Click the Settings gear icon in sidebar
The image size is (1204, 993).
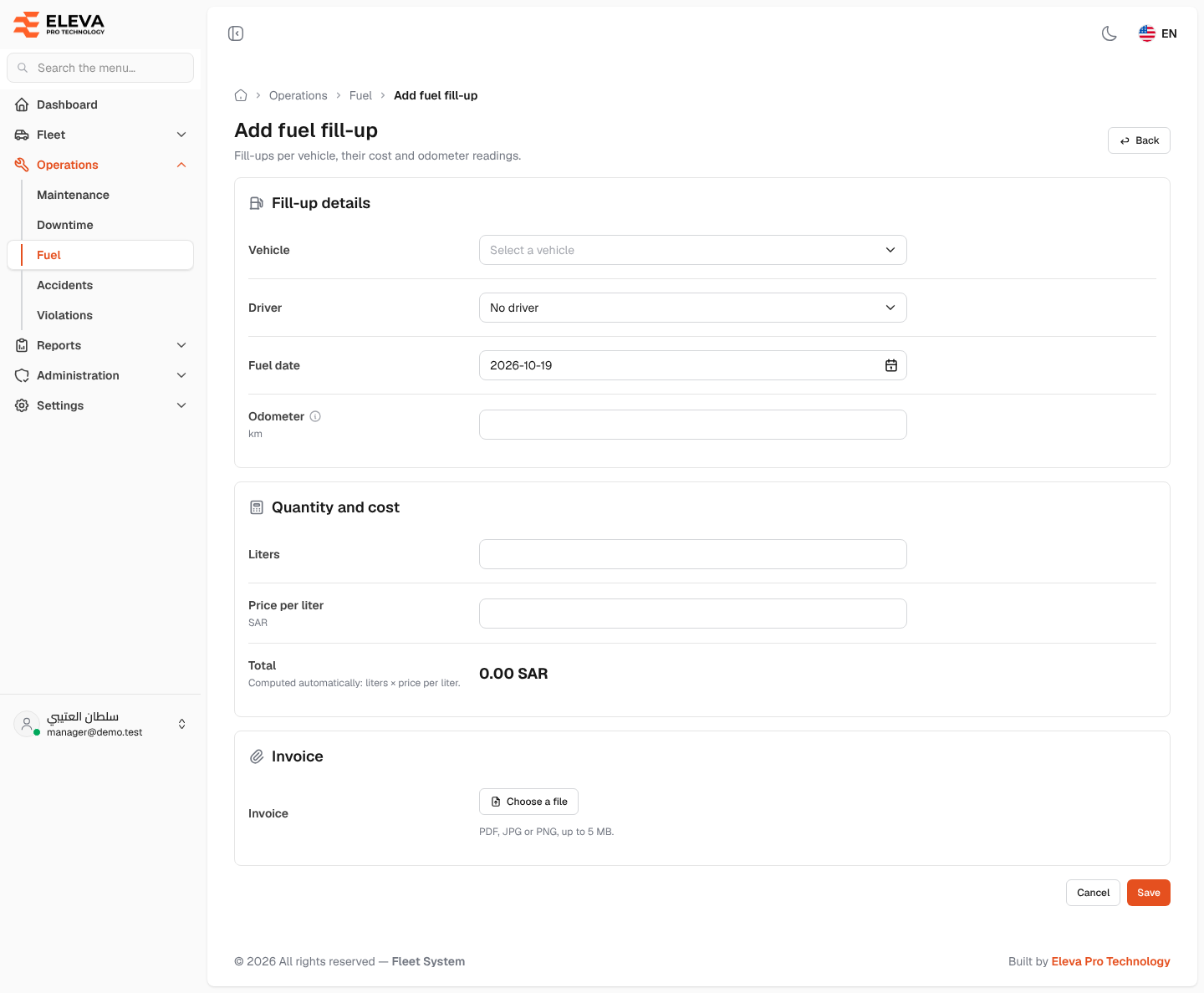22,405
